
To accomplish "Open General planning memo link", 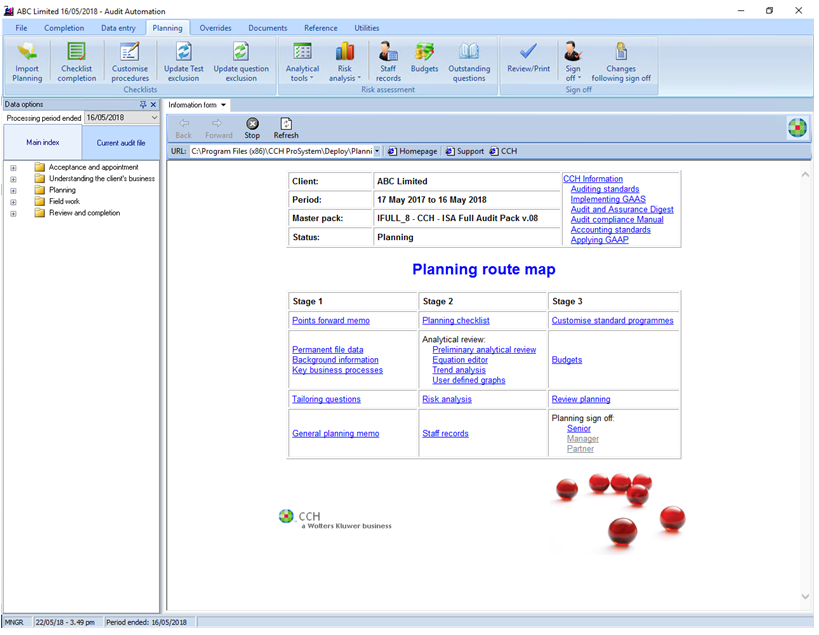I will pos(335,433).
